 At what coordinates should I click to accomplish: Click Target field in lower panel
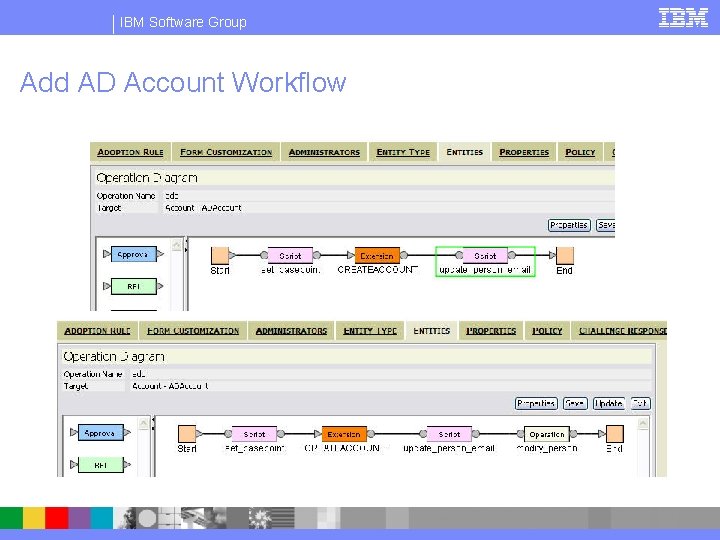[390, 386]
